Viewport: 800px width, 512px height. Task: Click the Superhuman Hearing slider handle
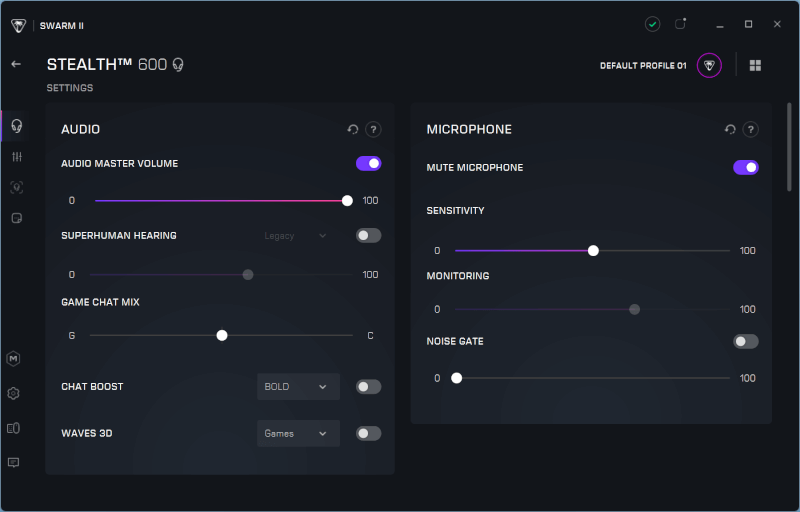248,275
